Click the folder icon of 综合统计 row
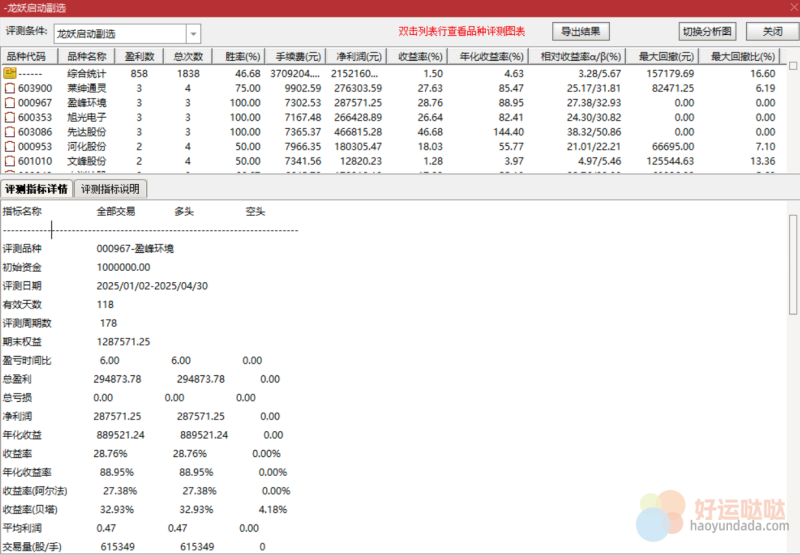This screenshot has height=555, width=800. 10,73
